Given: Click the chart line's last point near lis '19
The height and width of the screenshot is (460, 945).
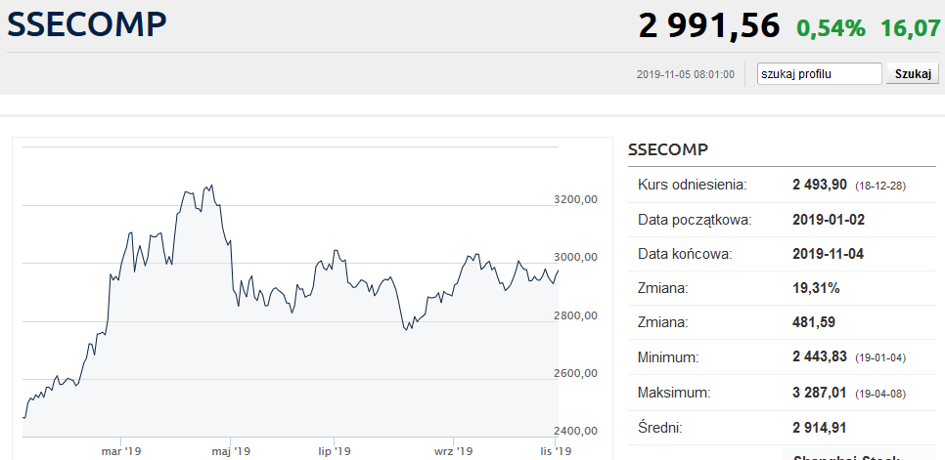Looking at the screenshot, I should click(x=557, y=270).
